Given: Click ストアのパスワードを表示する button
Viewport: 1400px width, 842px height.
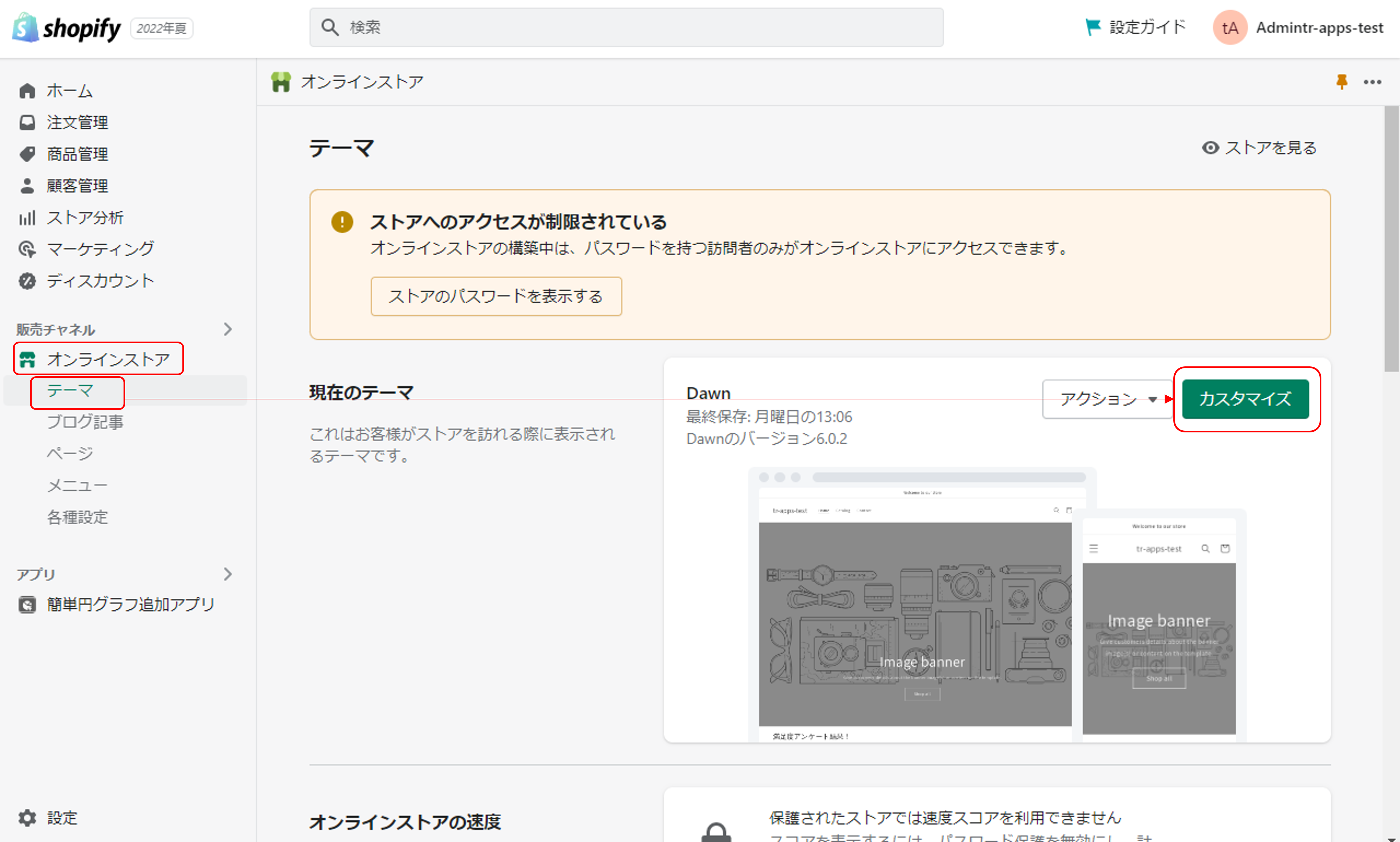Looking at the screenshot, I should [x=496, y=296].
